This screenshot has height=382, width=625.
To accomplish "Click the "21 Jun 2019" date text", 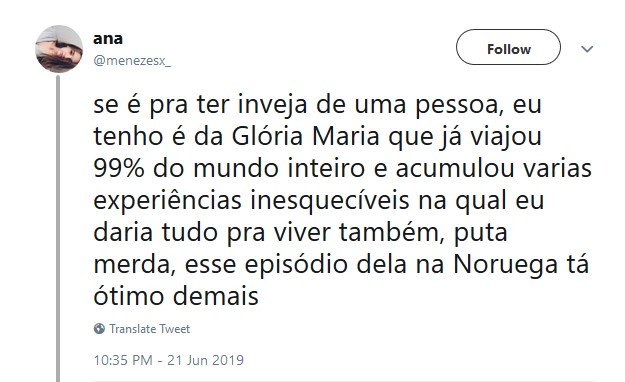I will point(205,360).
